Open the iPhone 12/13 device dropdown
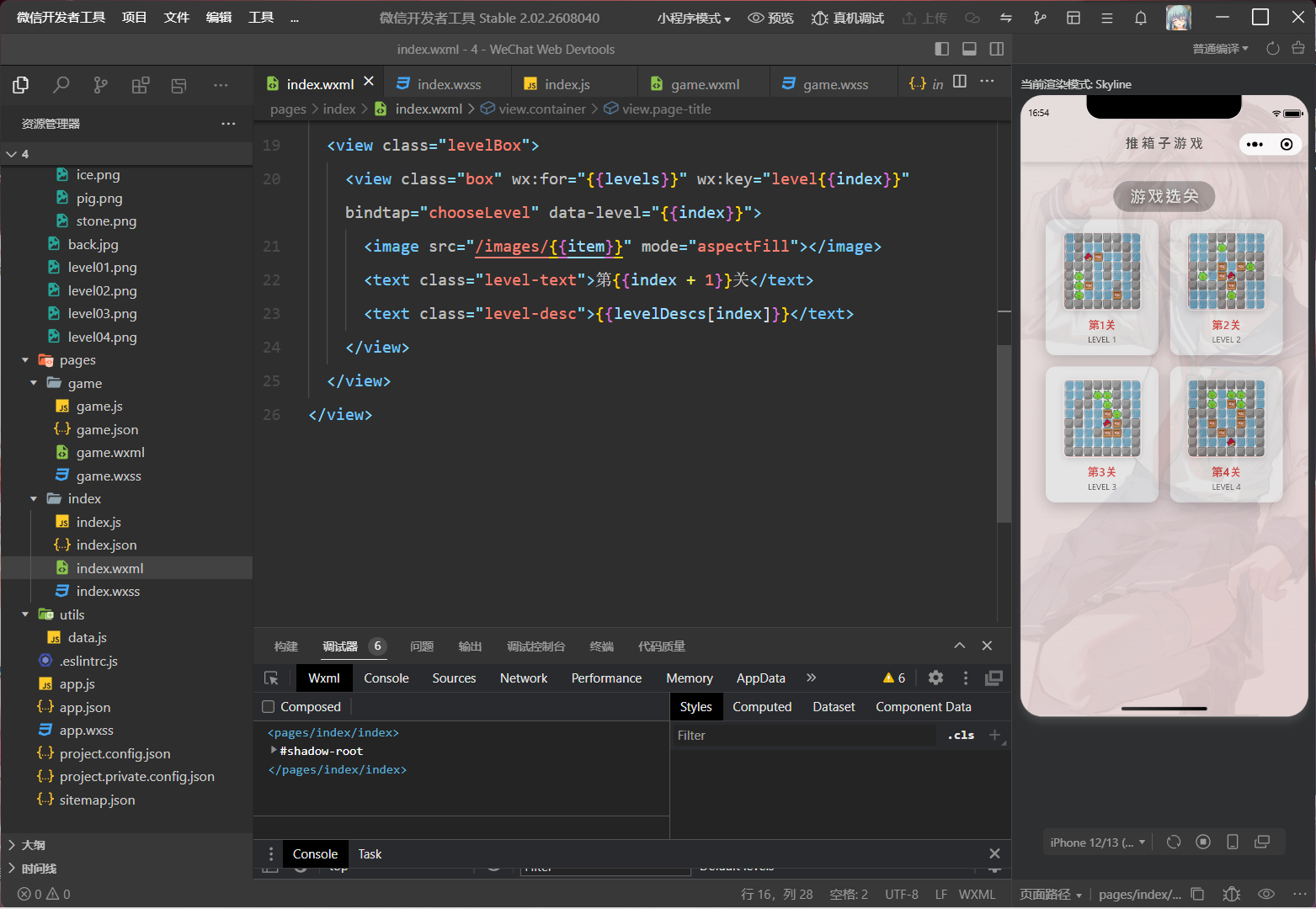The width and height of the screenshot is (1316, 909). tap(1098, 843)
